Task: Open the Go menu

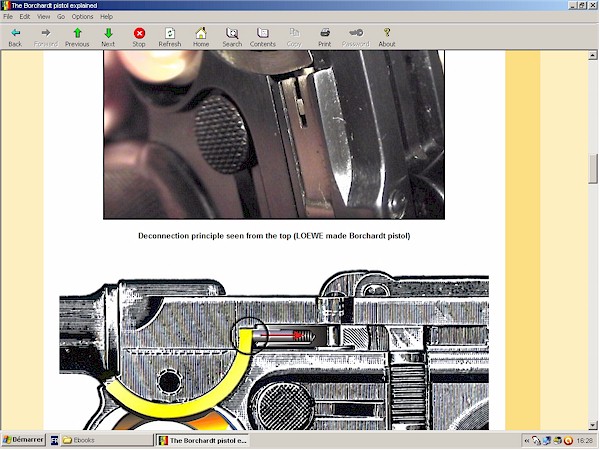Action: tap(61, 16)
